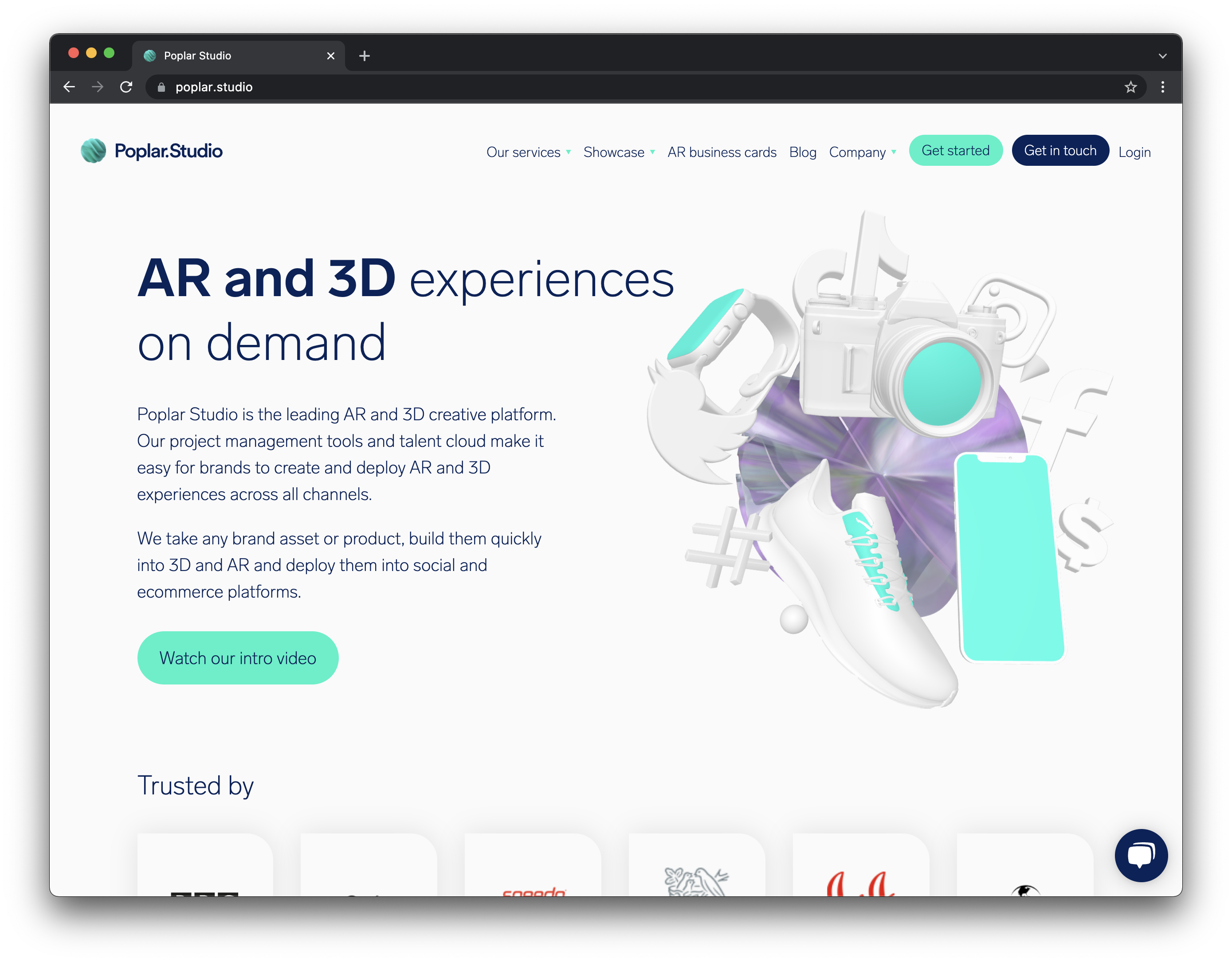This screenshot has height=962, width=1232.
Task: Bookmark this page with the star icon
Action: pyautogui.click(x=1130, y=87)
